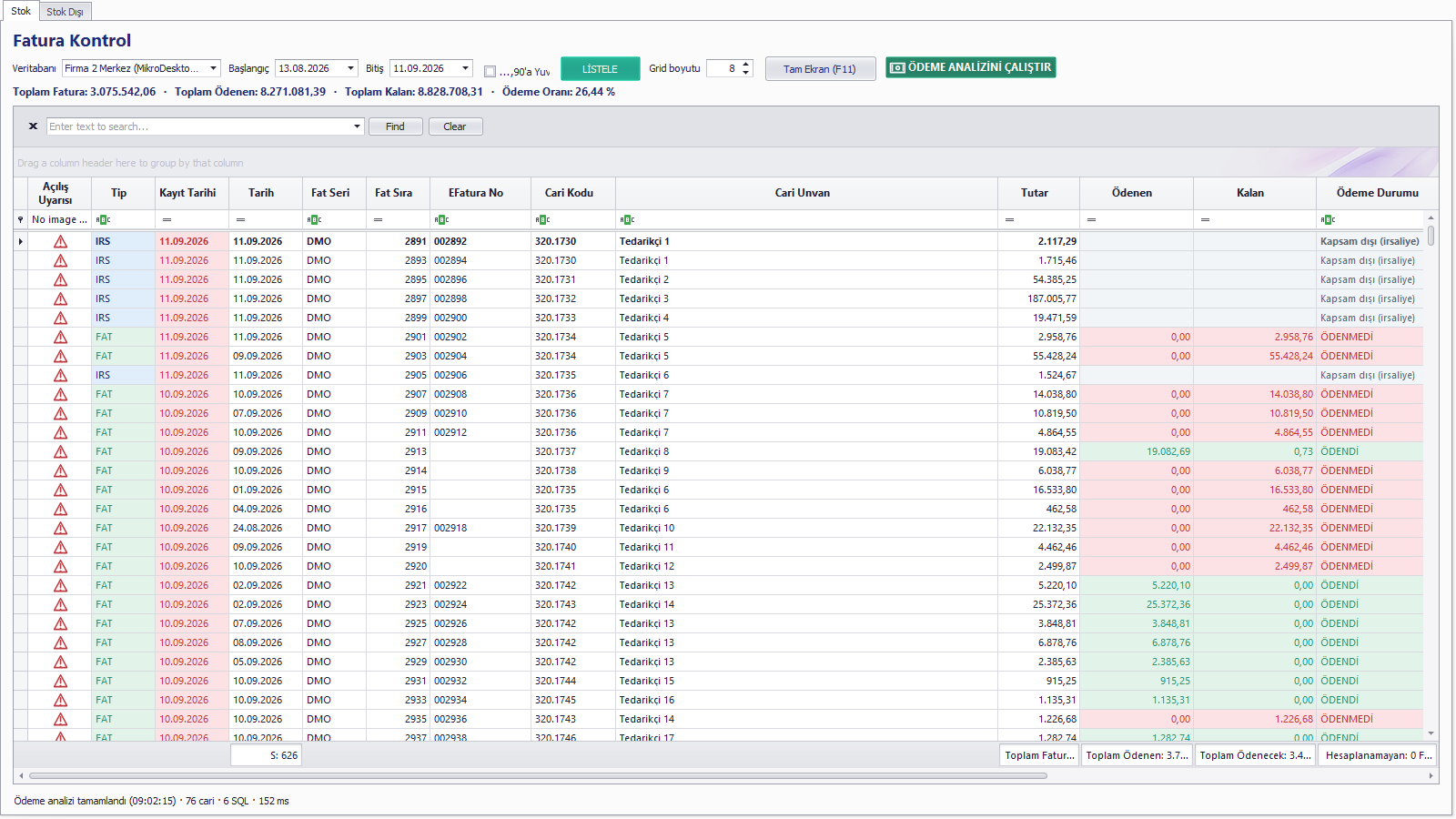Select the Stok tab
Image resolution: width=1456 pixels, height=819 pixels.
click(x=21, y=11)
